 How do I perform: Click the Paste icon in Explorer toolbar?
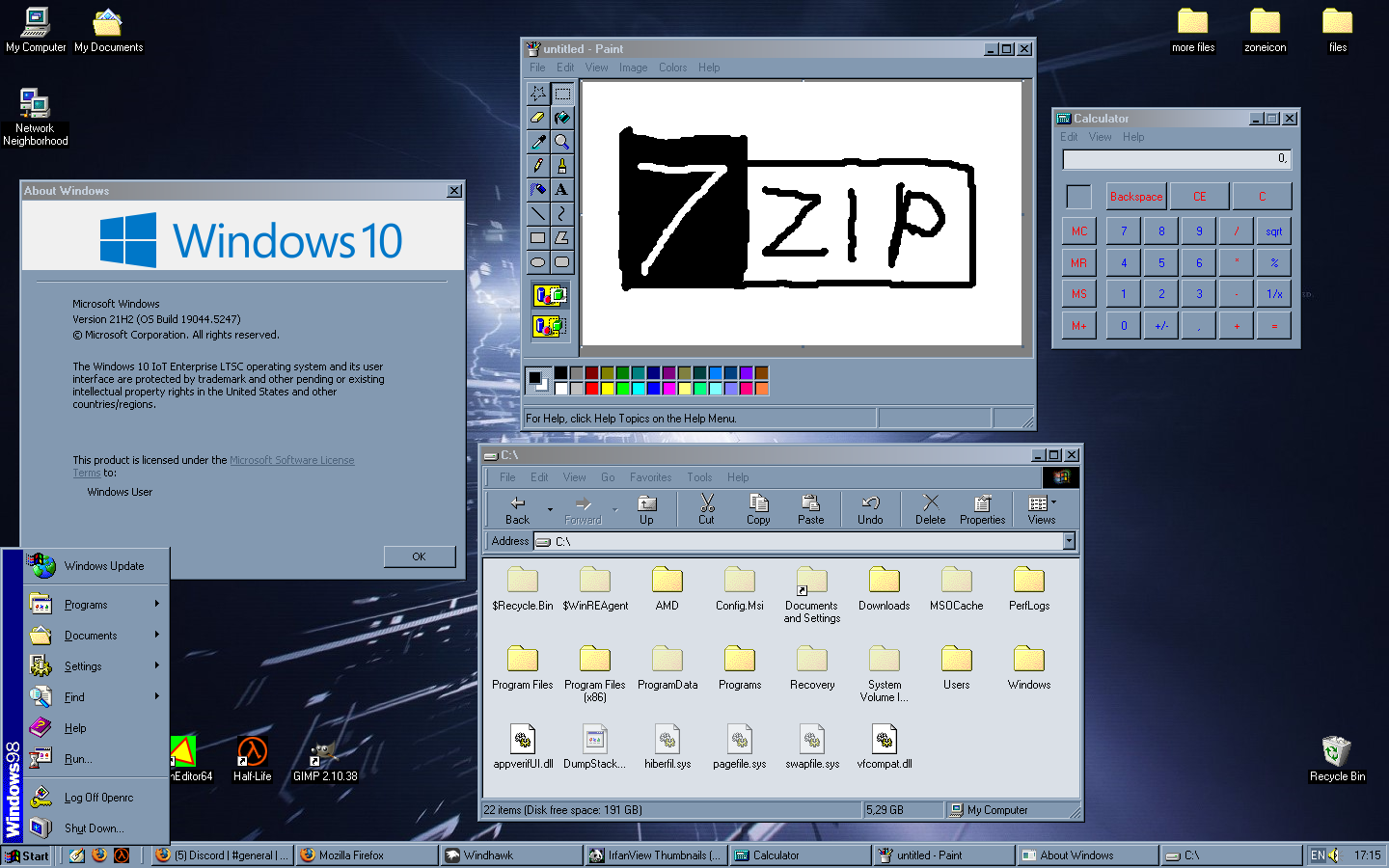tap(811, 509)
